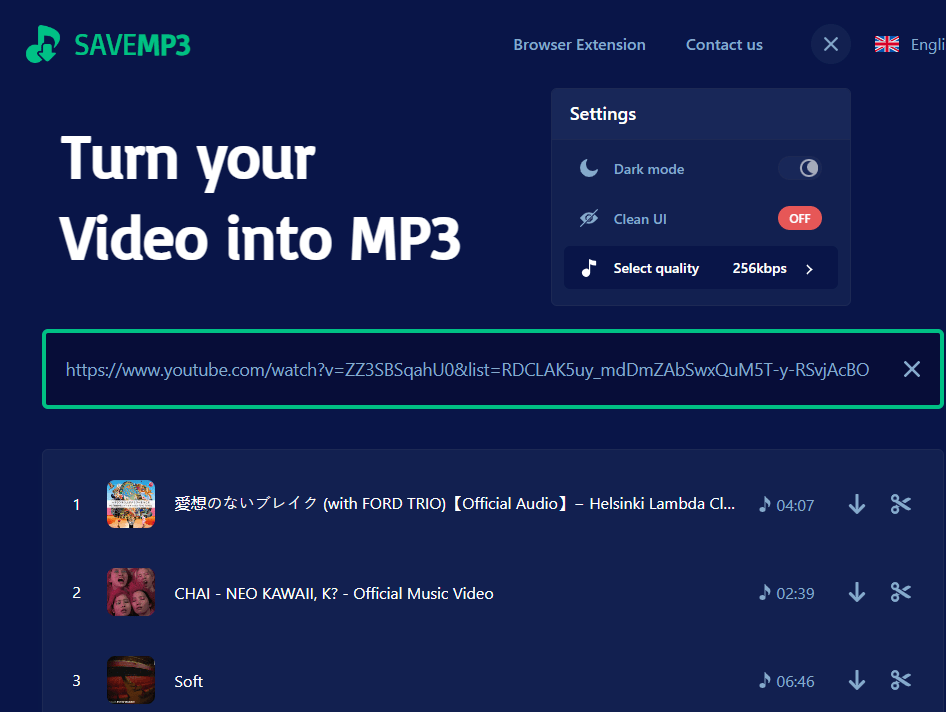Close the settings panel with X button
The width and height of the screenshot is (946, 712).
(830, 44)
